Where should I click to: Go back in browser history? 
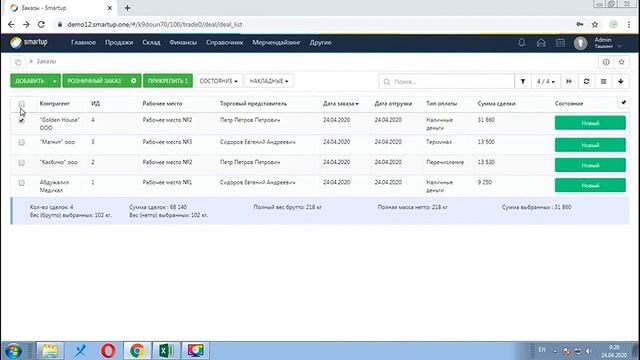click(x=11, y=24)
